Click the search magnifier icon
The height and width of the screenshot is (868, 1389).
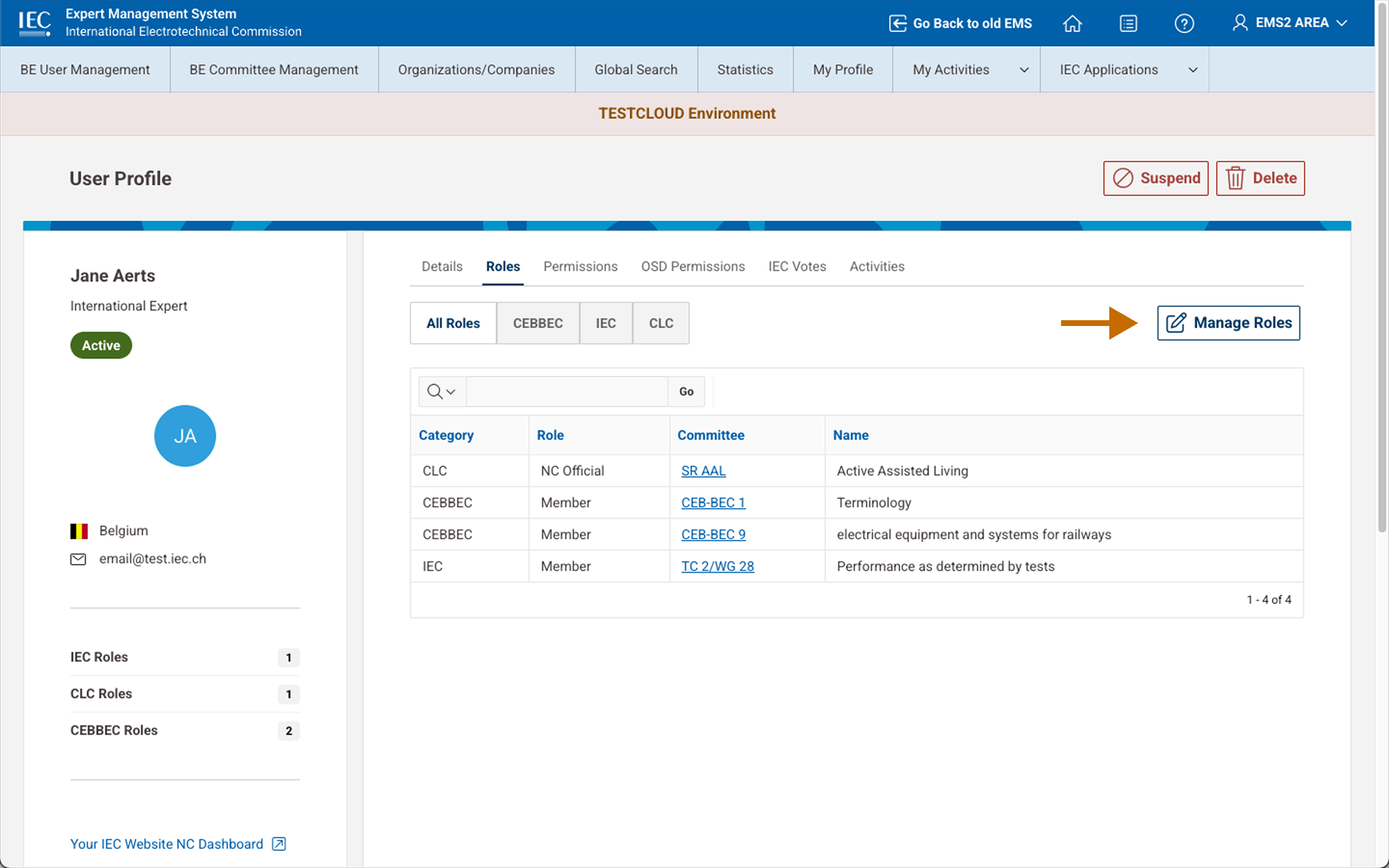click(x=435, y=391)
